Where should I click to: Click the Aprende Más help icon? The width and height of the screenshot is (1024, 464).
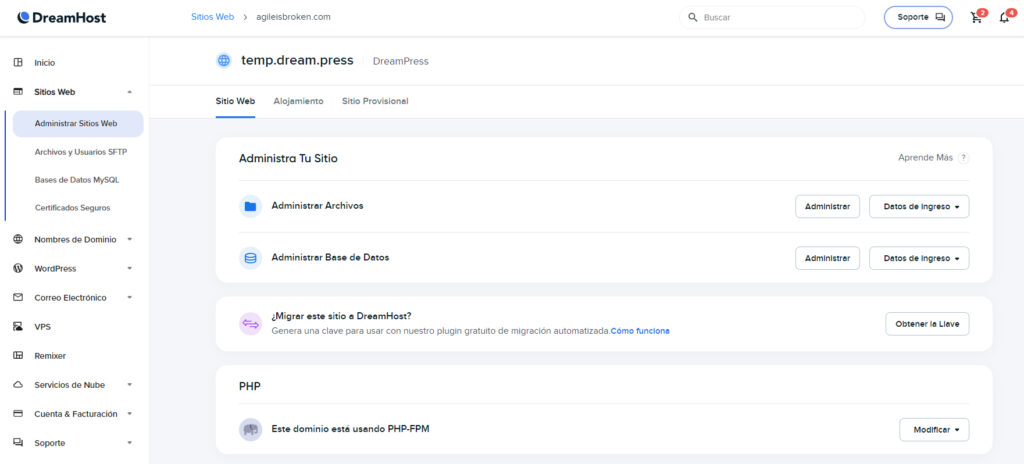(964, 158)
